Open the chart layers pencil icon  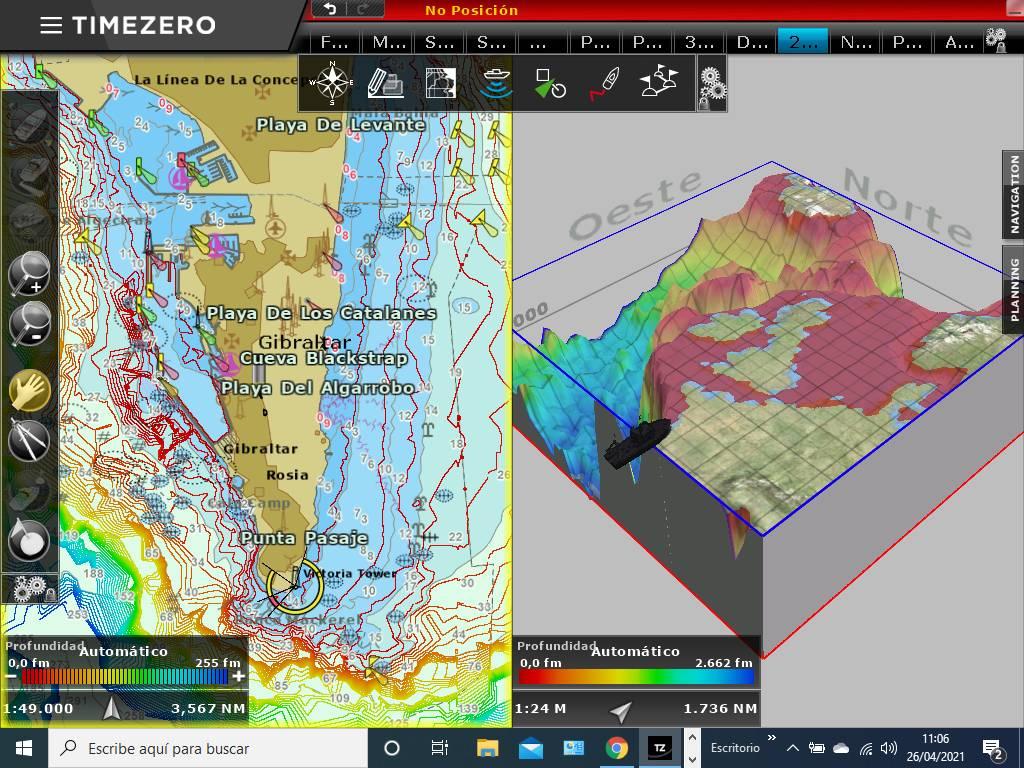pos(385,82)
